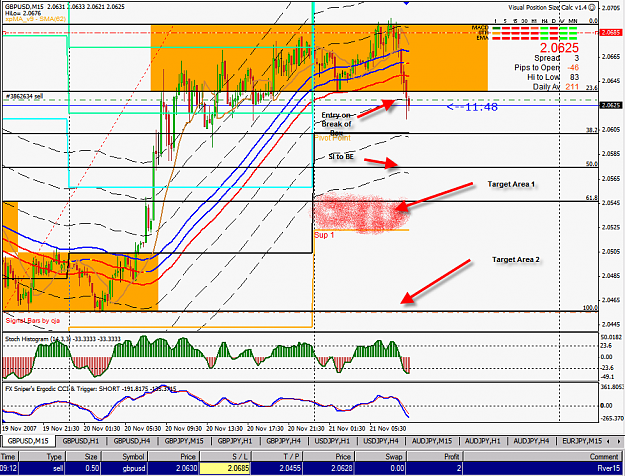This screenshot has height=476, width=625.
Task: Click the 09:12 time cell
Action: pyautogui.click(x=8, y=468)
